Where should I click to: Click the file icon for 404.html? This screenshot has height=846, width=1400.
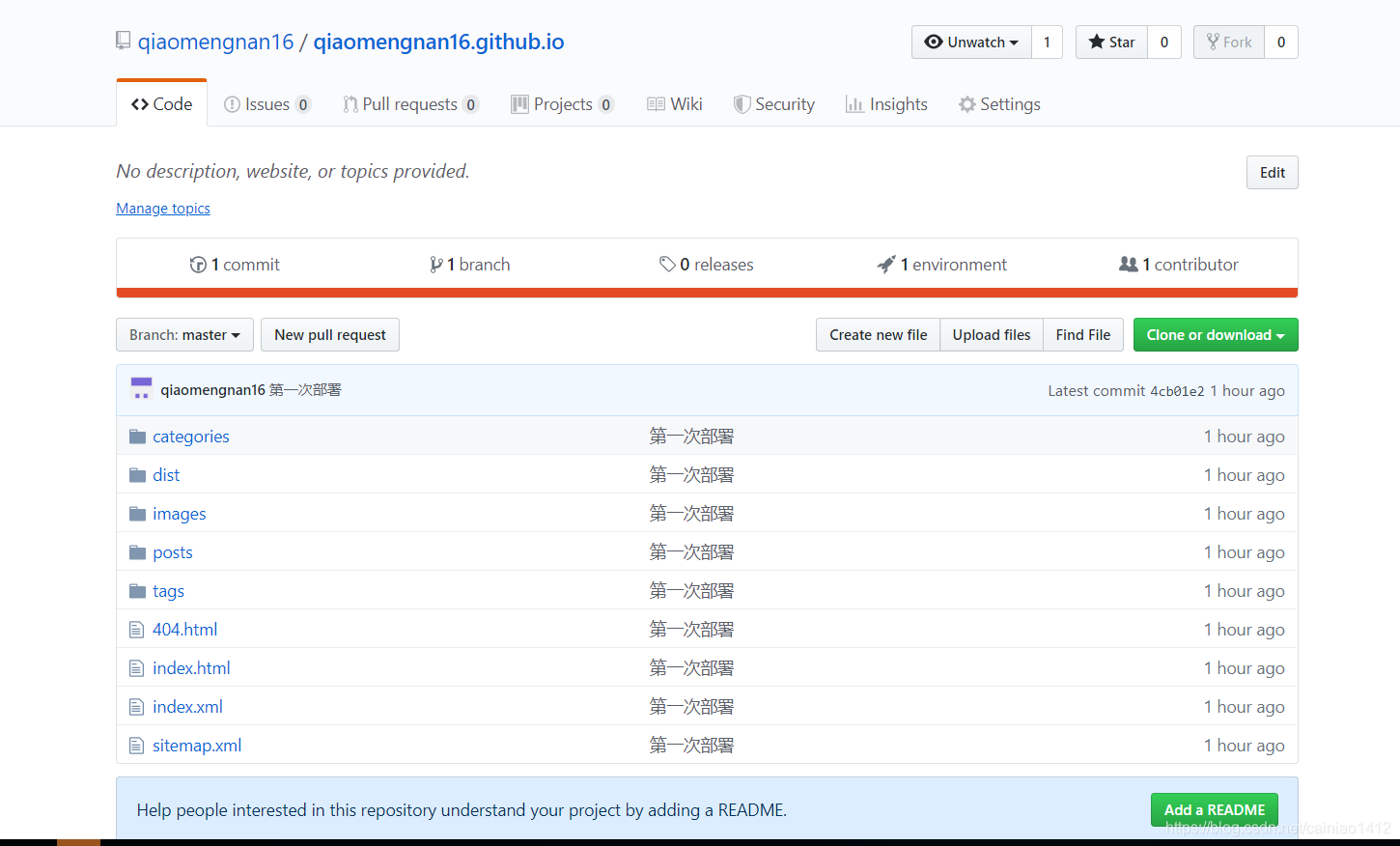coord(137,630)
